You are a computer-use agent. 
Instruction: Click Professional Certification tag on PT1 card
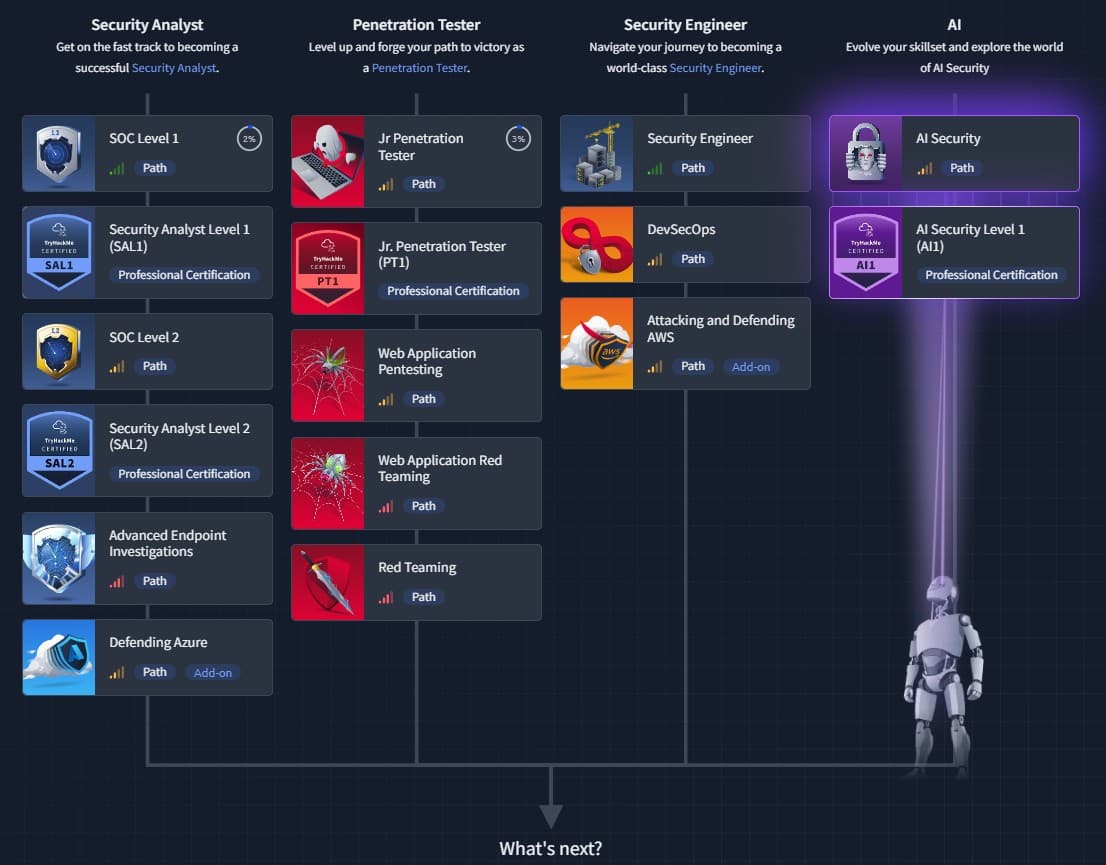pyautogui.click(x=454, y=291)
